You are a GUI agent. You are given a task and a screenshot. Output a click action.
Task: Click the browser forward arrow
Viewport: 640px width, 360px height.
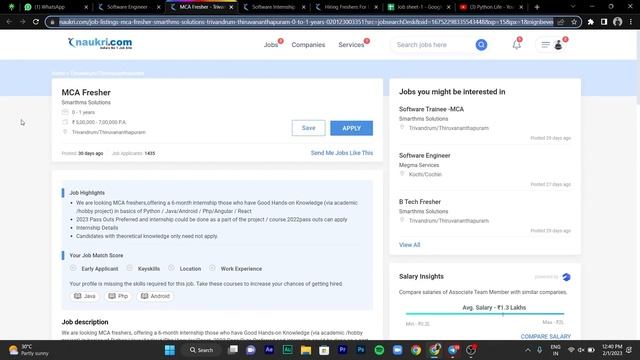pyautogui.click(x=22, y=22)
